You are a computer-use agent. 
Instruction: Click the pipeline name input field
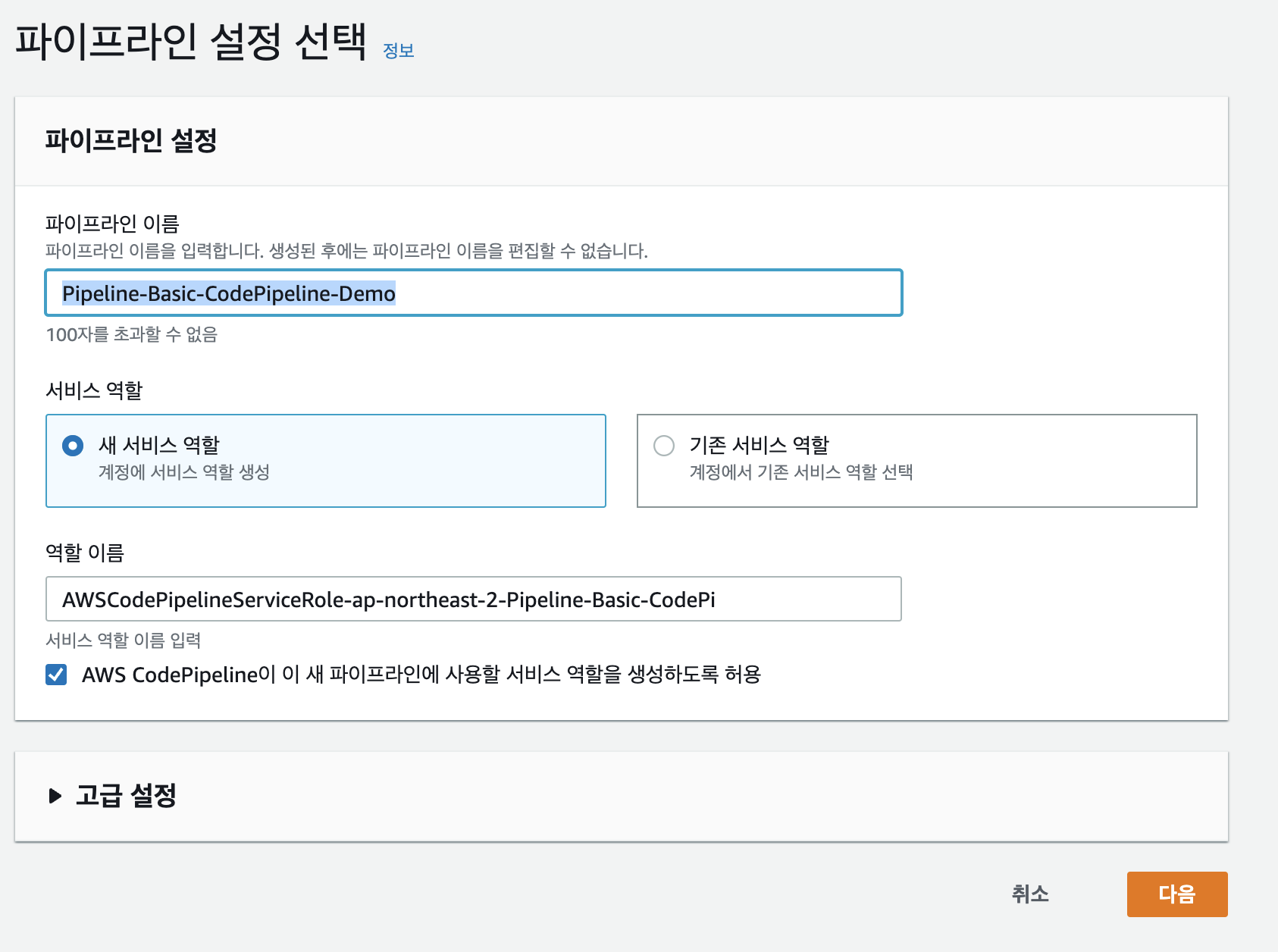coord(474,293)
